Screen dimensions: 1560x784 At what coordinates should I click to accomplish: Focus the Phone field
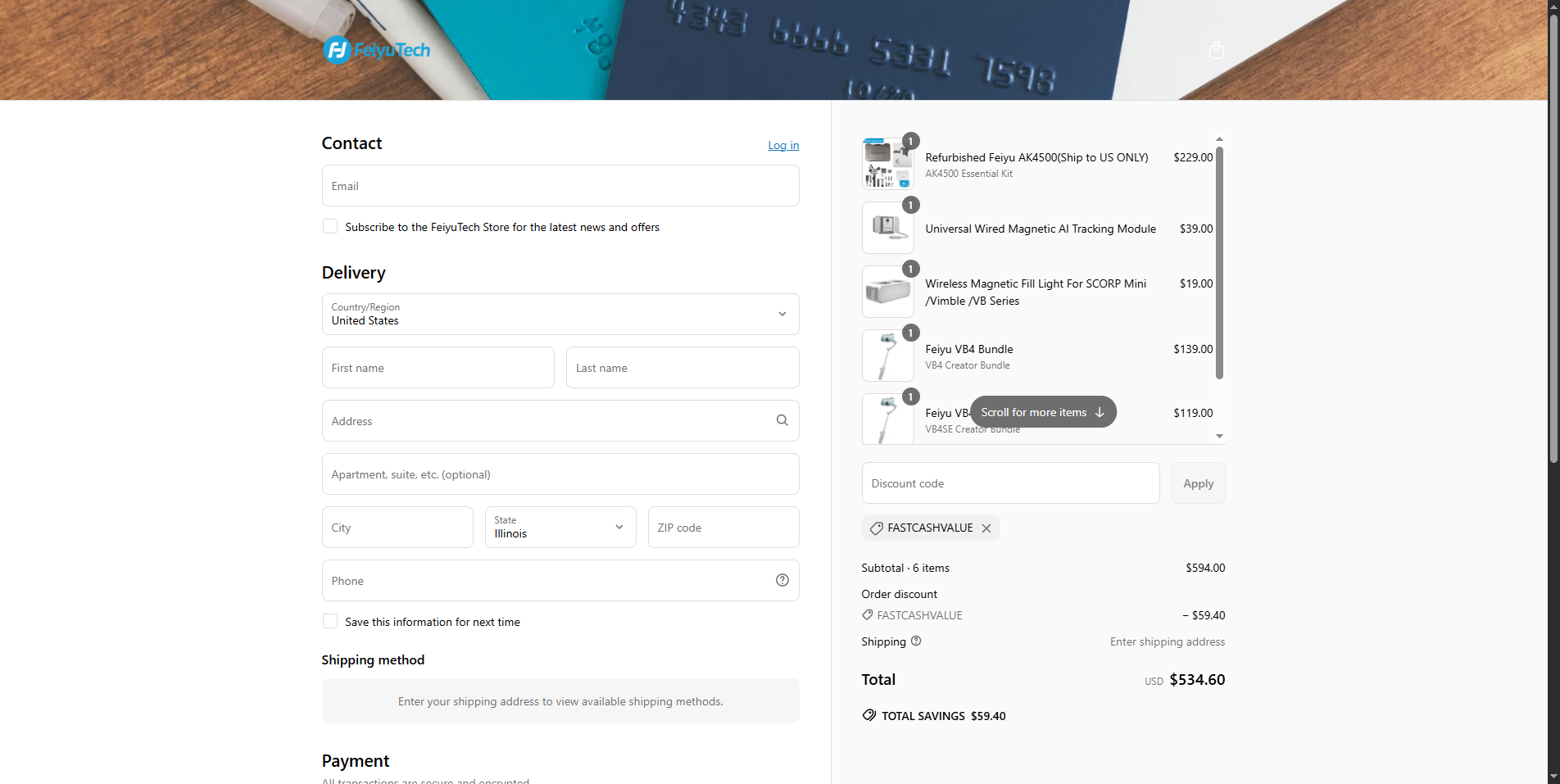click(x=560, y=581)
